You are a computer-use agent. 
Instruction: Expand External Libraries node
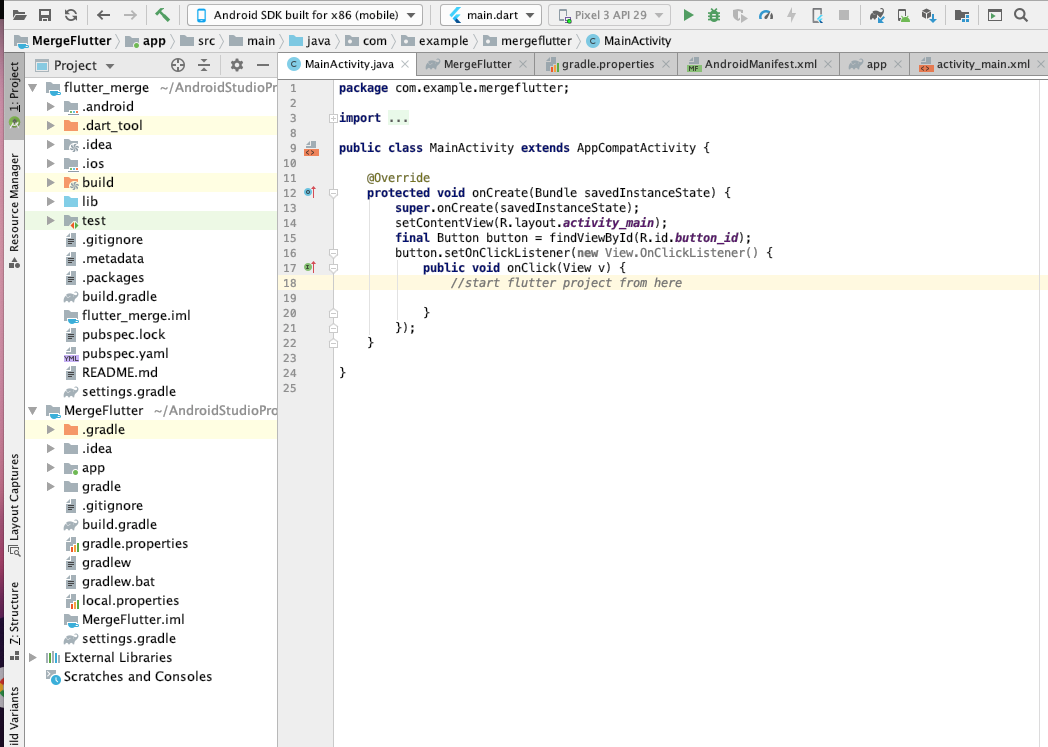click(x=33, y=657)
